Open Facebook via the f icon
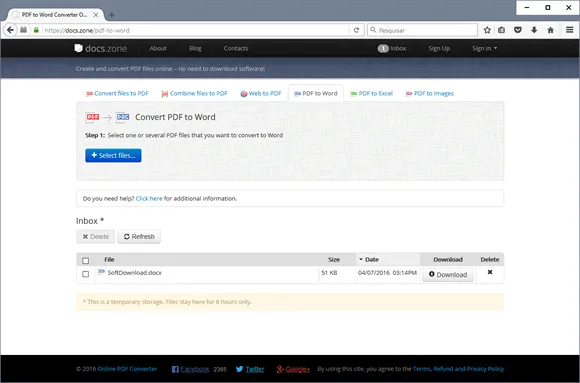 pyautogui.click(x=175, y=369)
